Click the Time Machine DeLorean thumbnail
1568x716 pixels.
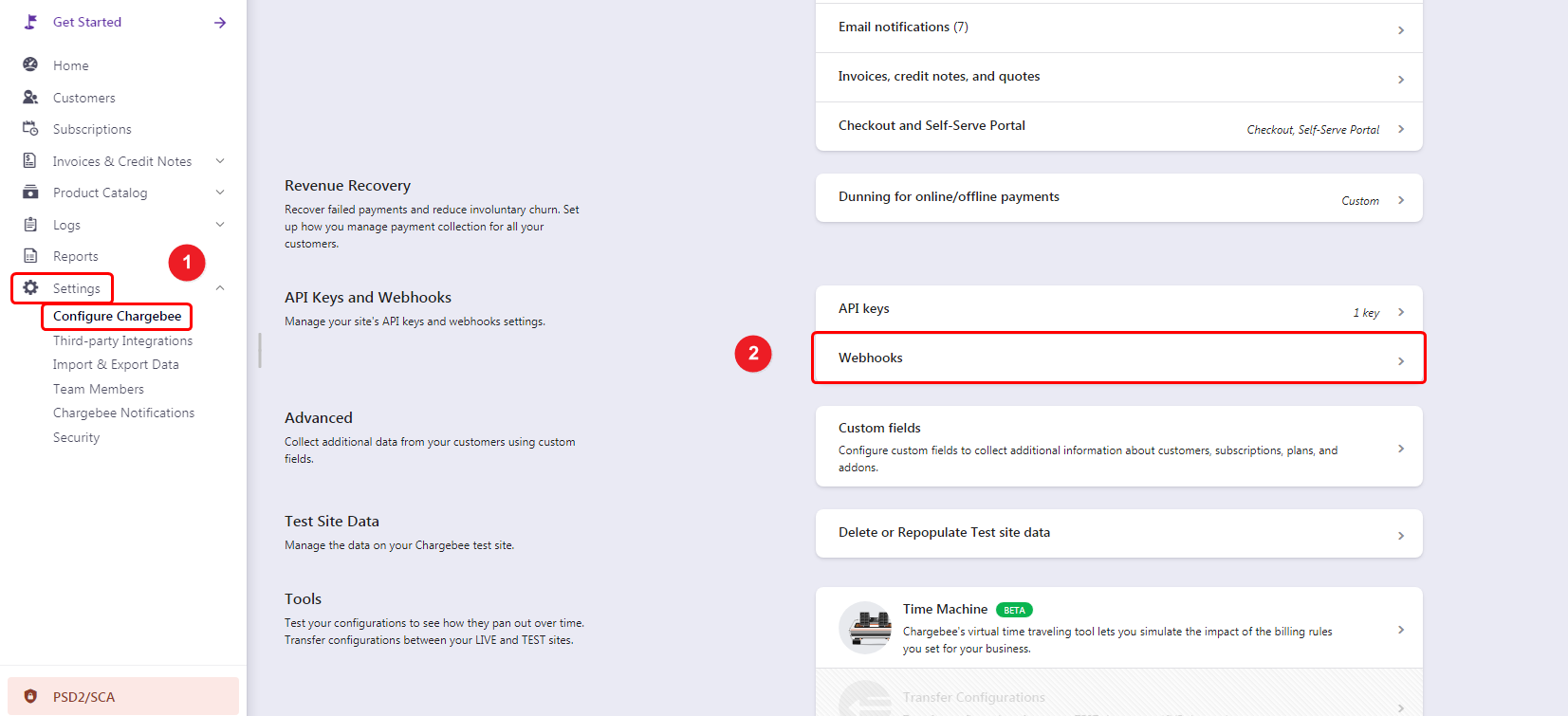(865, 628)
